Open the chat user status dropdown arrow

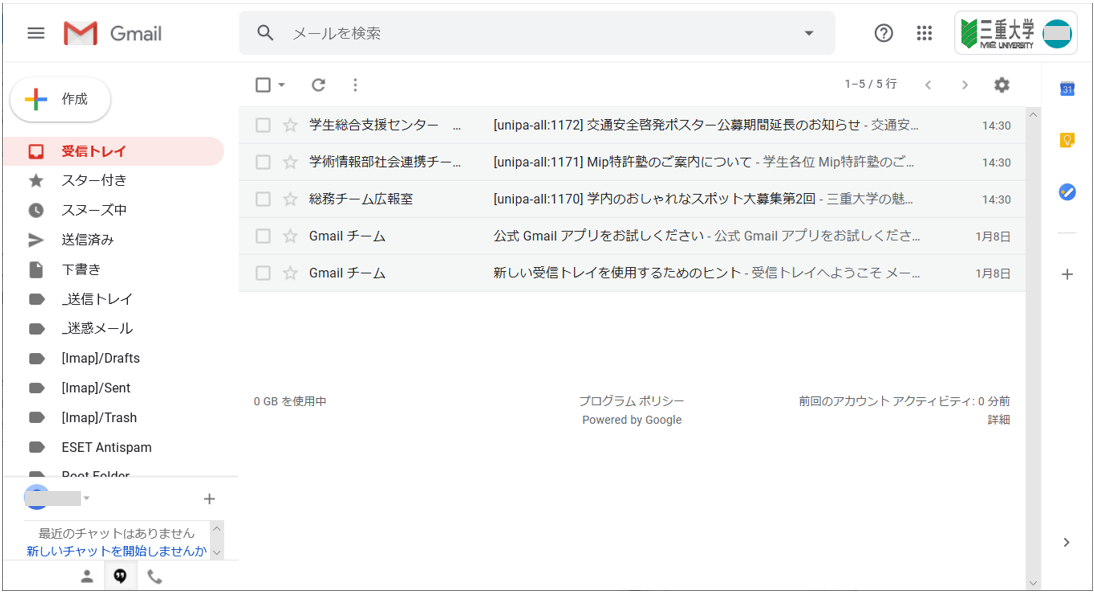coord(87,498)
